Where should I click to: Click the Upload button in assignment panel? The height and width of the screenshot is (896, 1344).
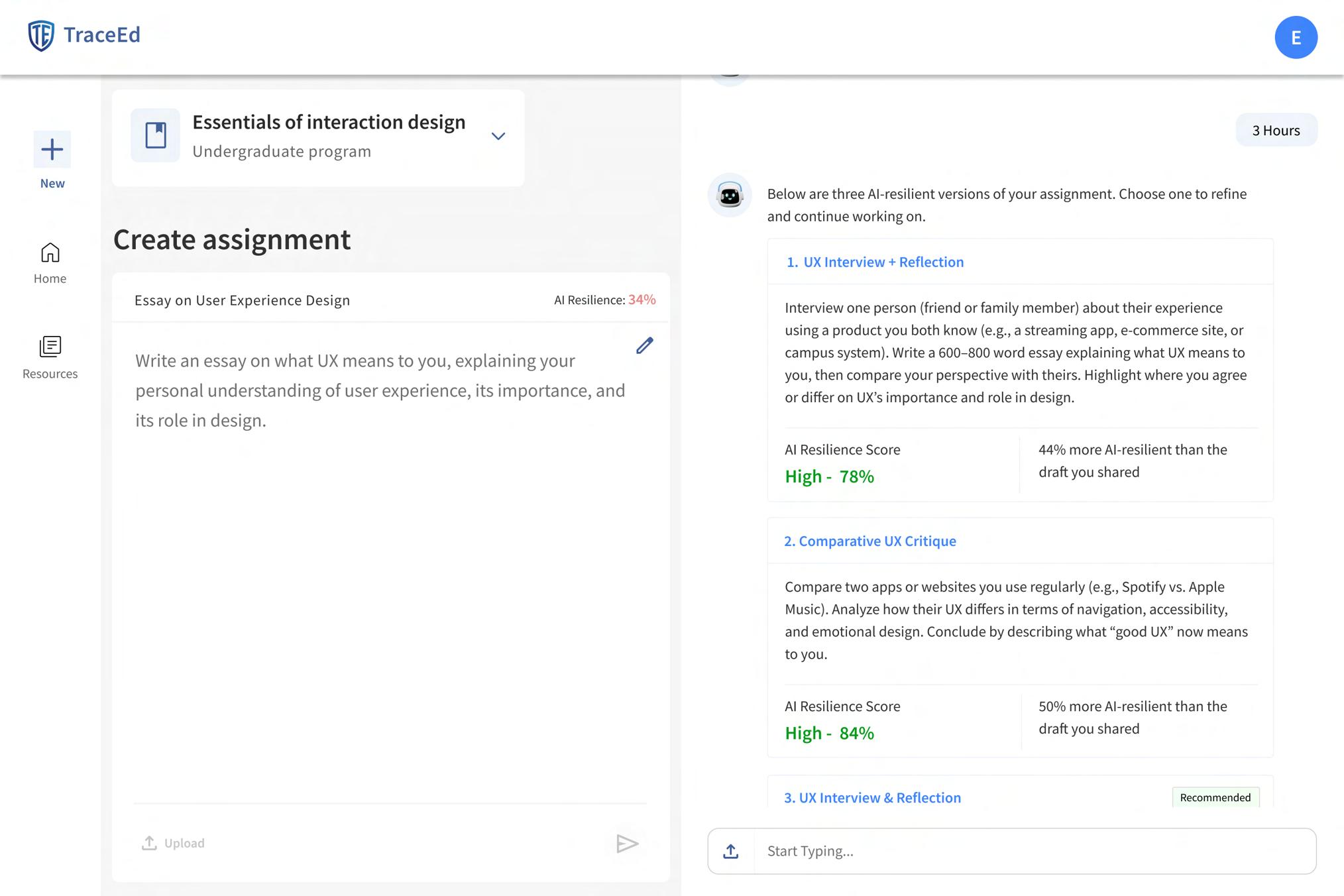click(x=174, y=843)
